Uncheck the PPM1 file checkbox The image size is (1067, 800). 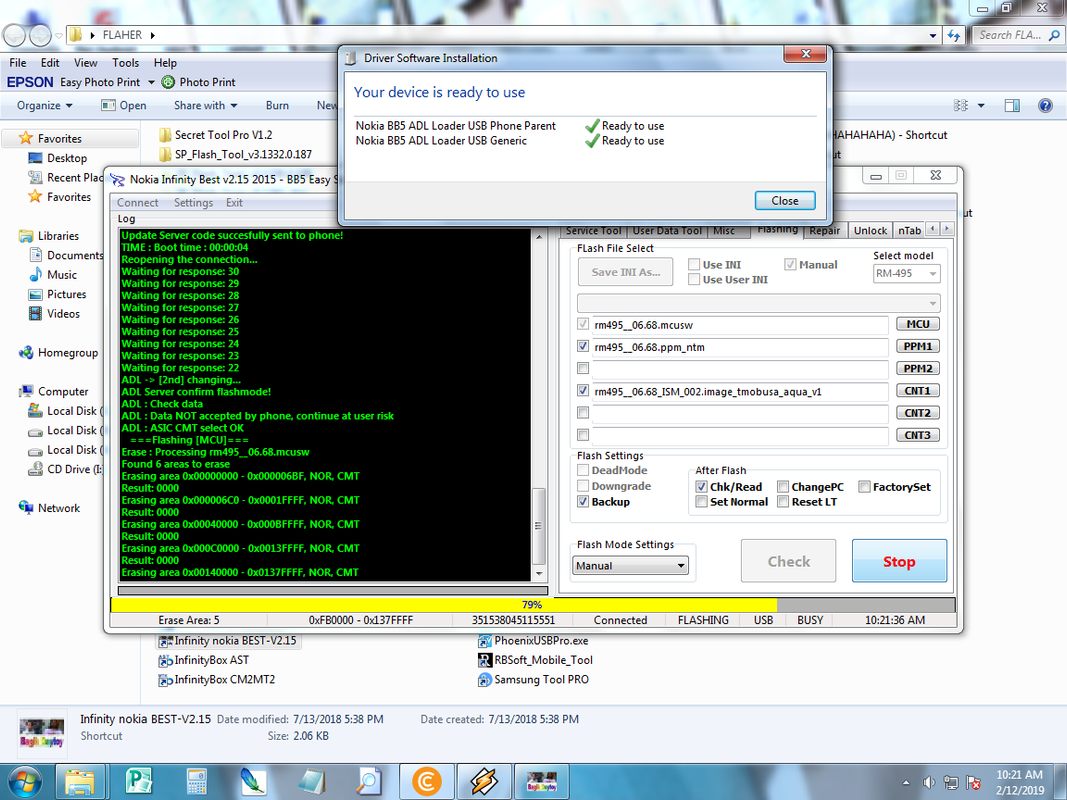(582, 346)
